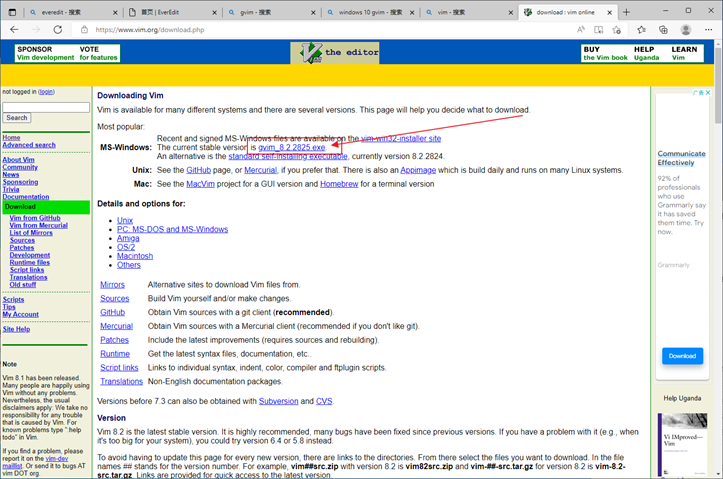The width and height of the screenshot is (723, 479).
Task: Download gvim_8.2.2825.exe link
Action: coord(291,148)
